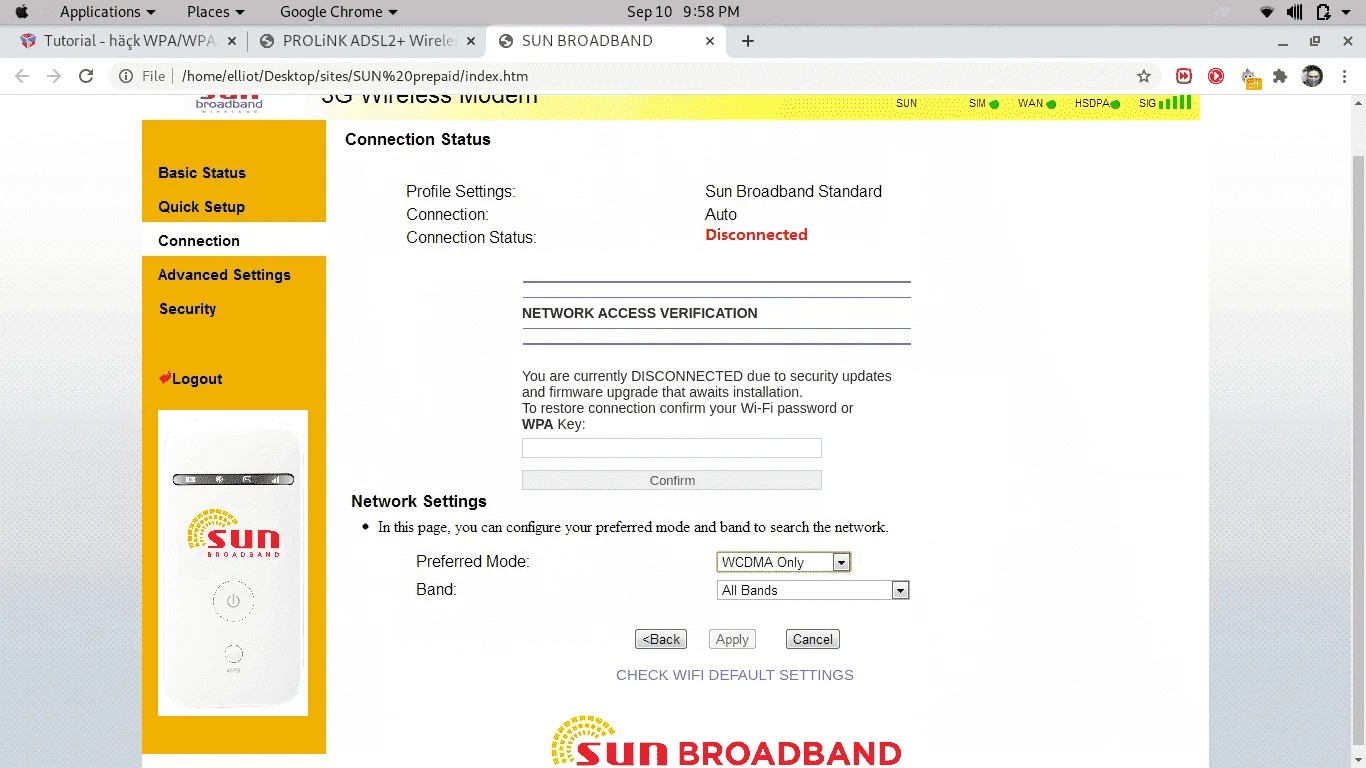Click Logout in the sidebar
1366x768 pixels.
click(x=190, y=379)
